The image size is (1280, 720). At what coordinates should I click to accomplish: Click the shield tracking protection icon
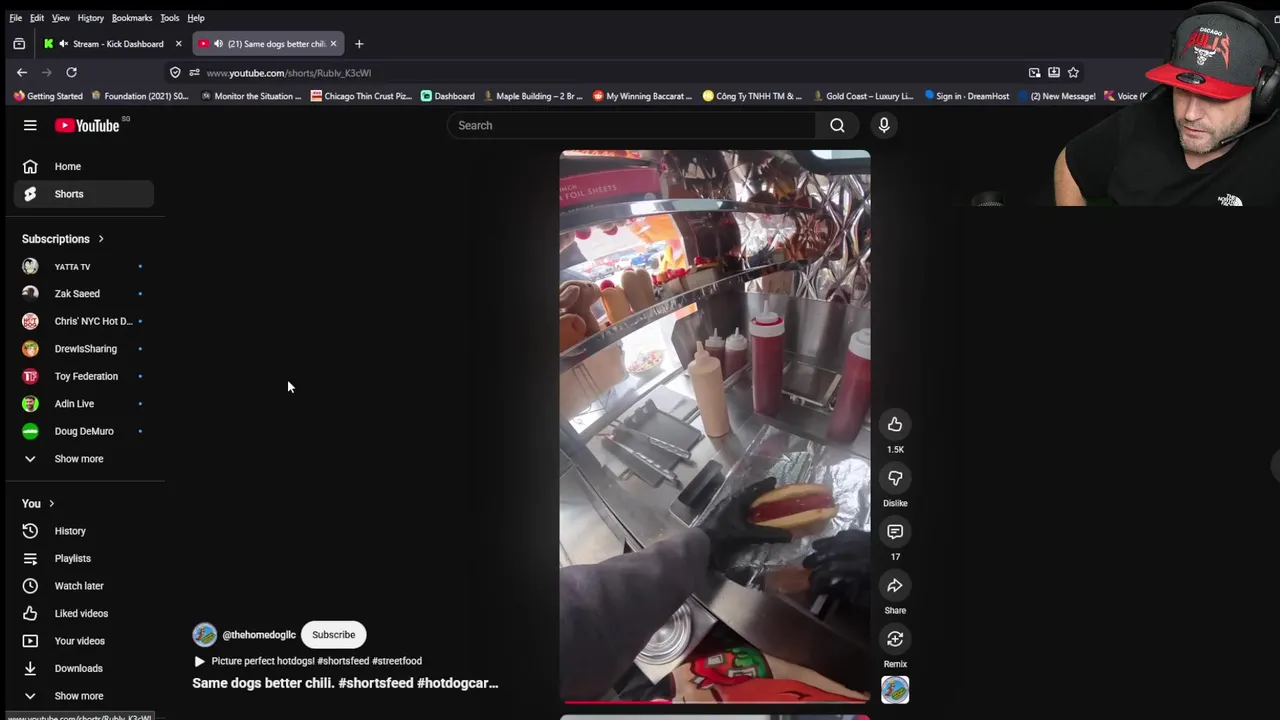pyautogui.click(x=175, y=72)
